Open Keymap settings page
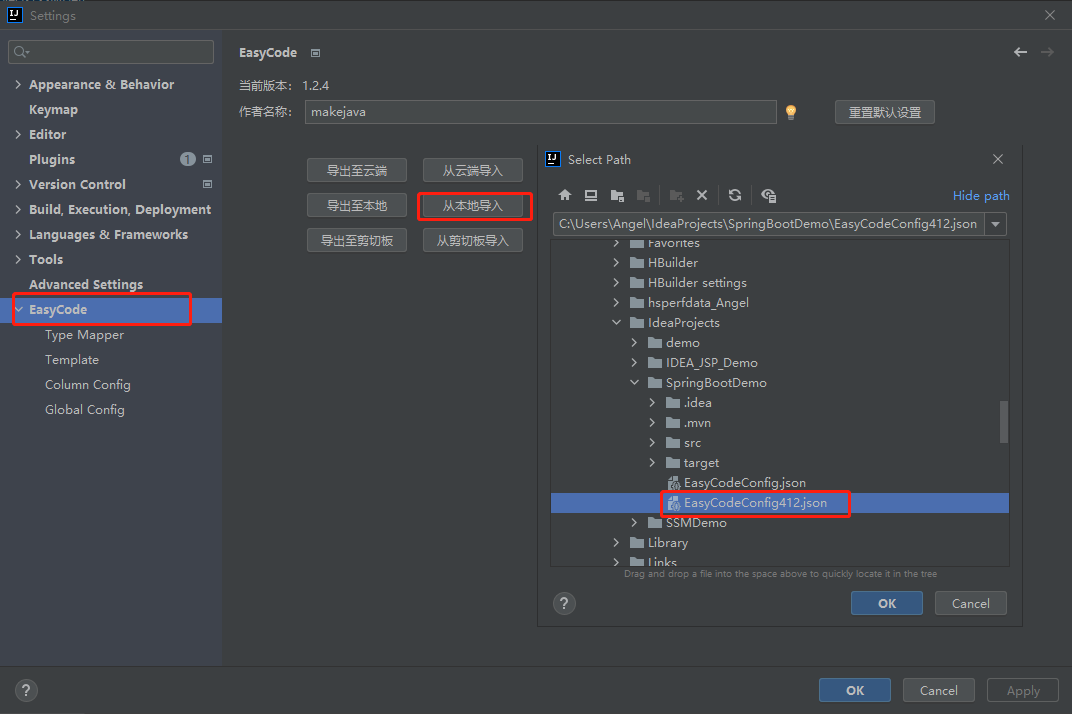The height and width of the screenshot is (714, 1072). pyautogui.click(x=53, y=109)
